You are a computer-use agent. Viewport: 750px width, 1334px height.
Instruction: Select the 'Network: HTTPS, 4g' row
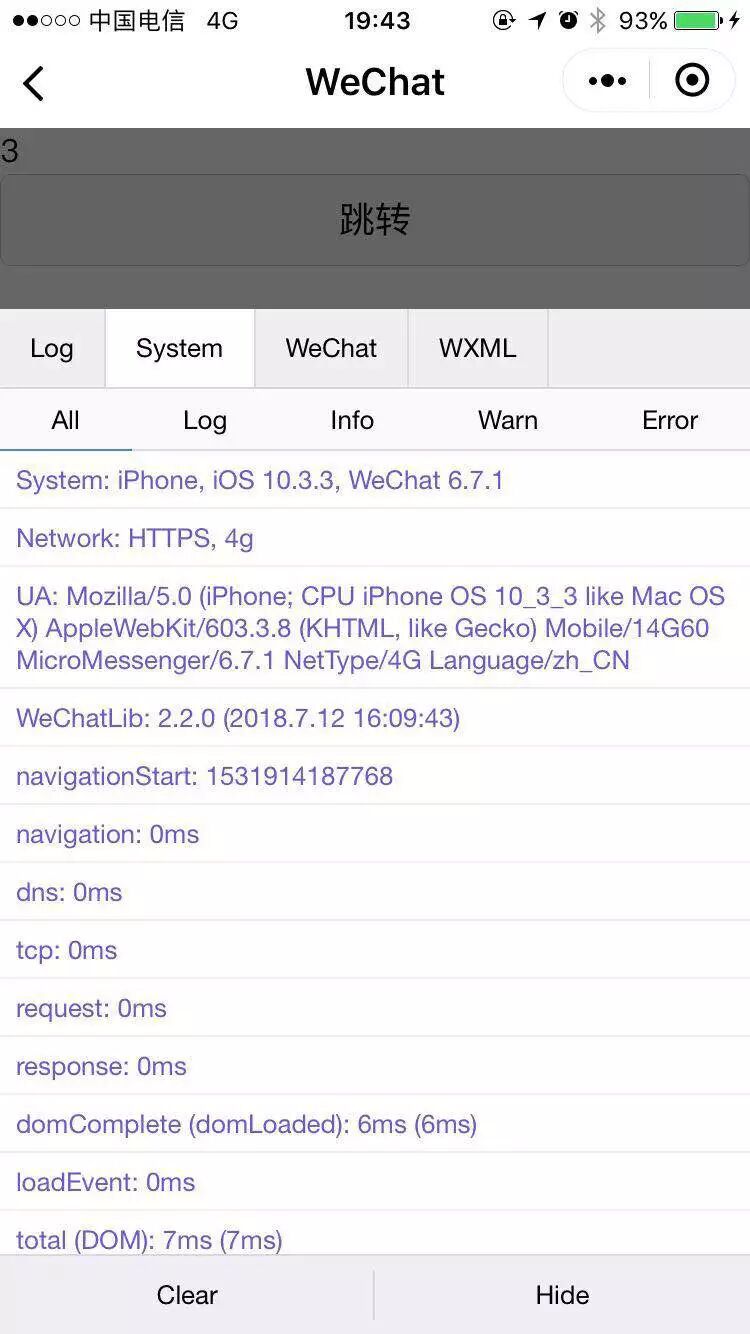[x=375, y=538]
